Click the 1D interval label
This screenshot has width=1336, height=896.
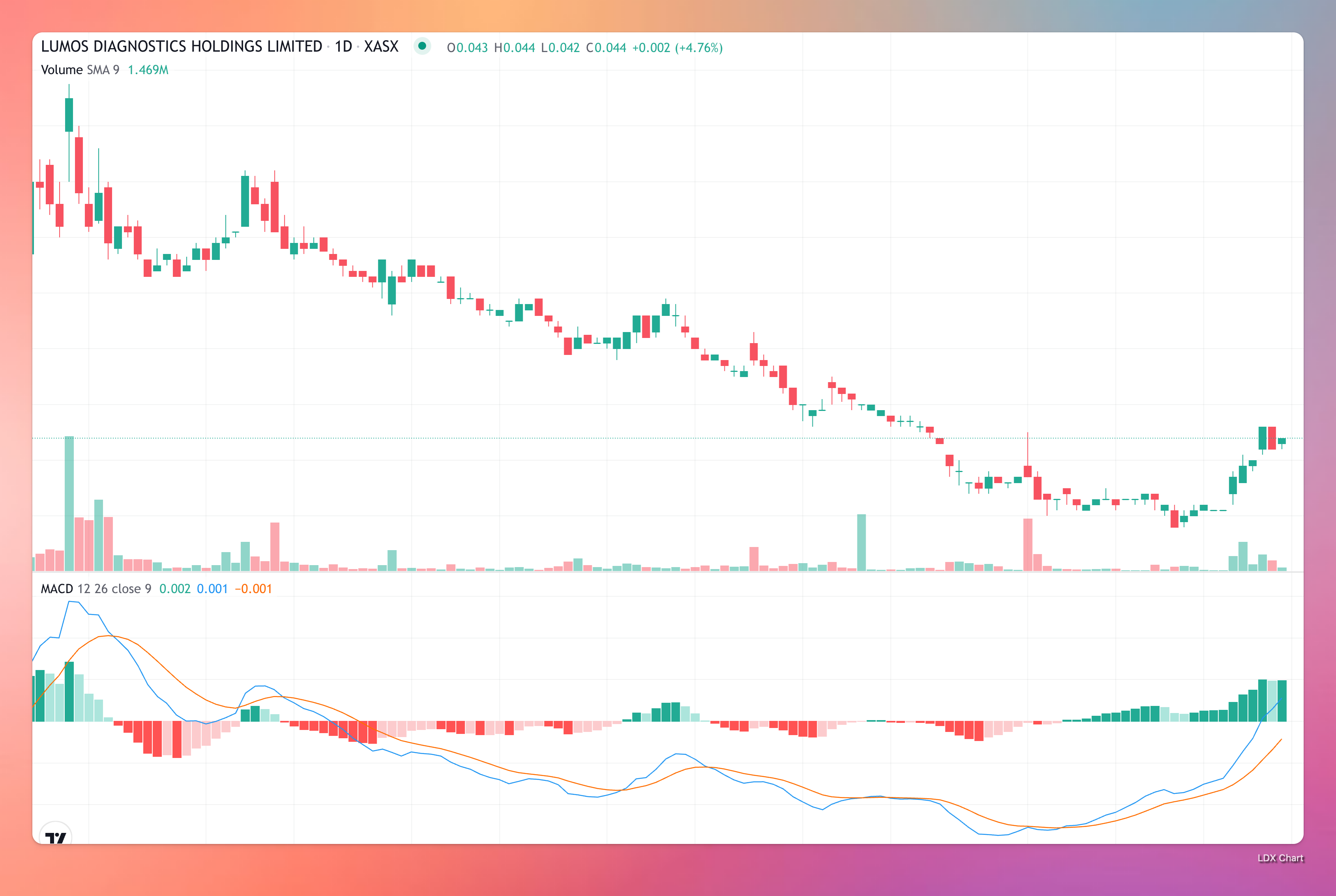click(343, 46)
